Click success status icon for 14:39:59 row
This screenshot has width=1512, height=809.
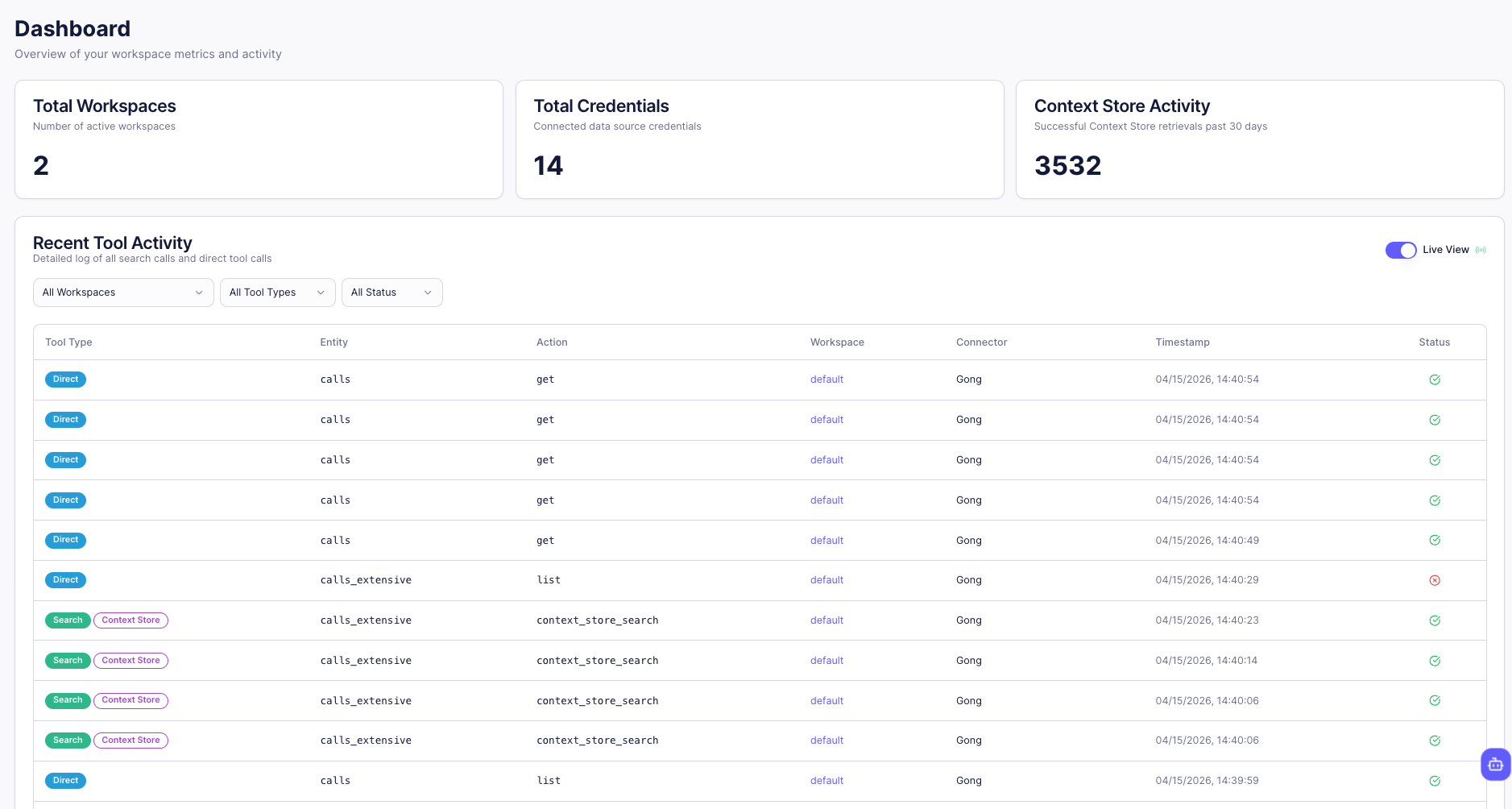tap(1434, 781)
